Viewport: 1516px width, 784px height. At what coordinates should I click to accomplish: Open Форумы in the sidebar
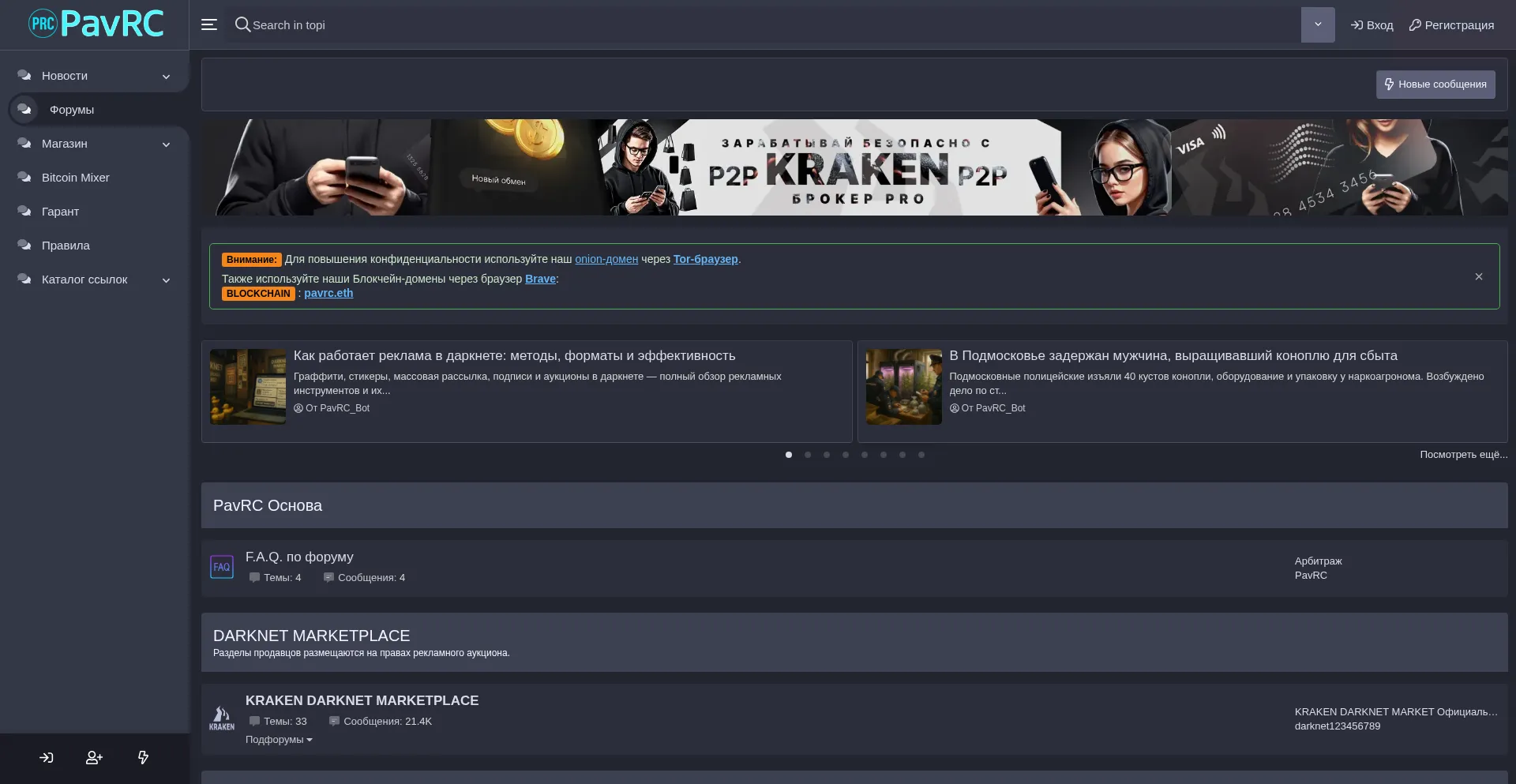click(72, 110)
